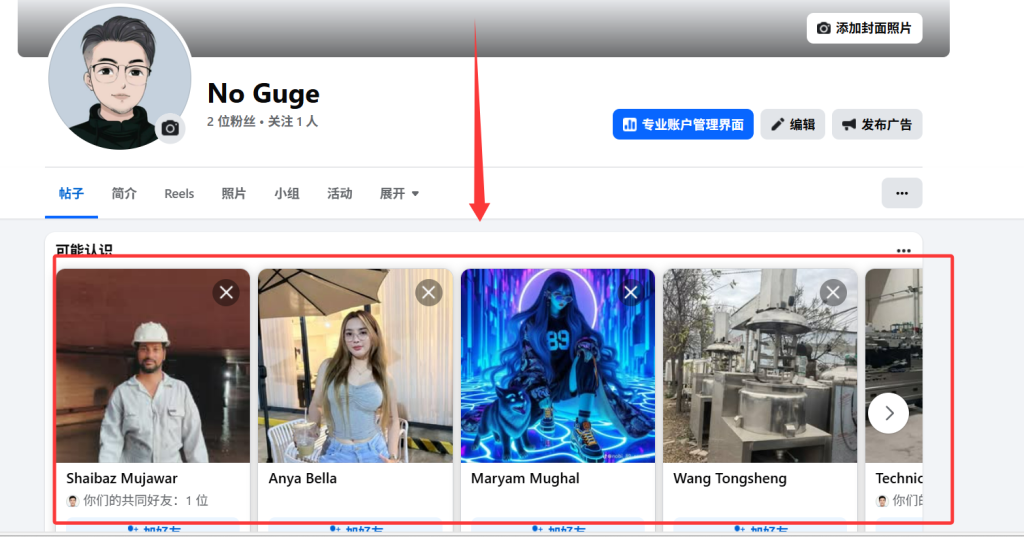Click the Shaibaz Mujawar name link
Screen dimensions: 1024x537
(122, 478)
